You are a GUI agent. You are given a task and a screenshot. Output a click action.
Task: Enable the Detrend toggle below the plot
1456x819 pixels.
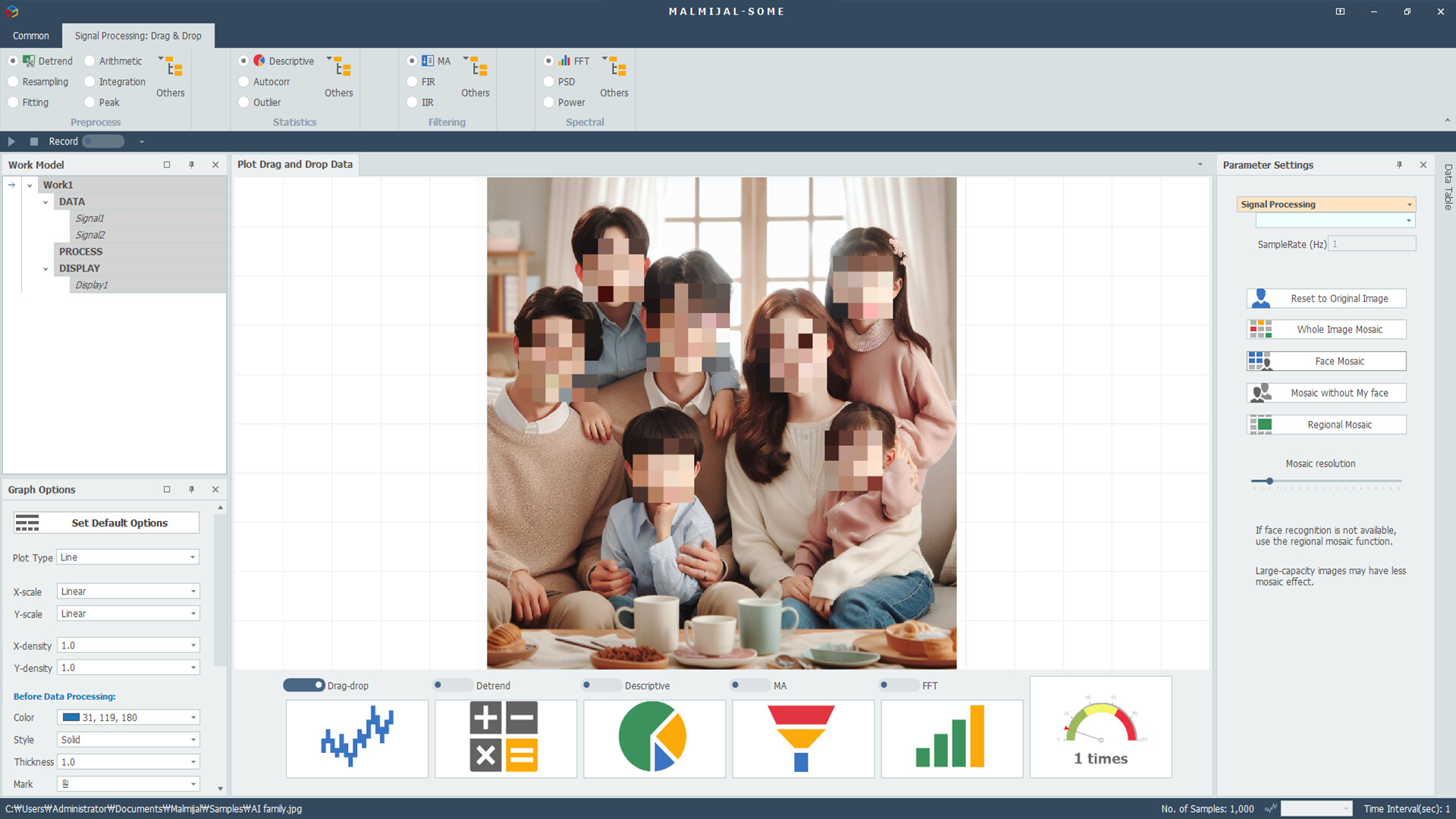453,685
